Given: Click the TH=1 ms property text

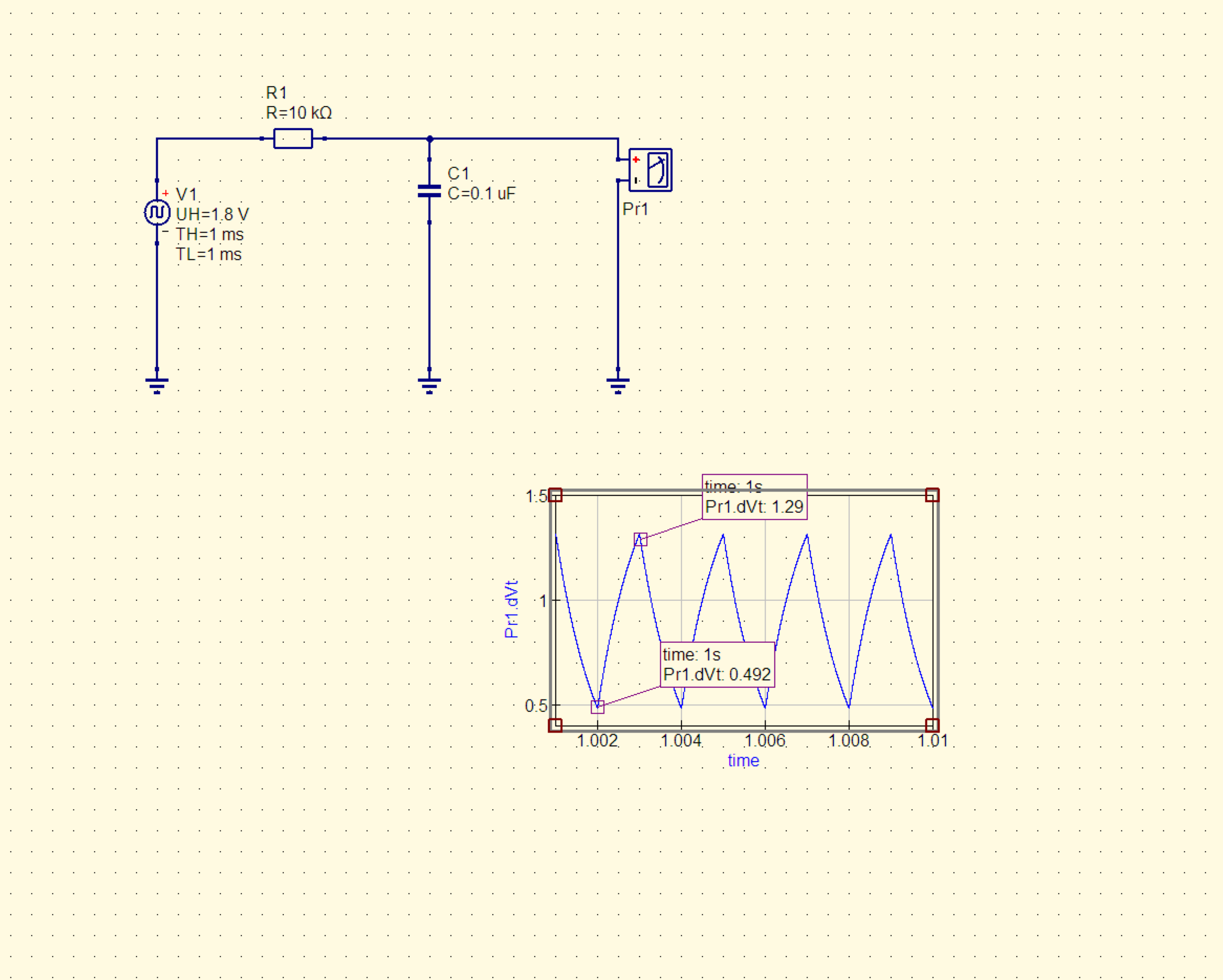Looking at the screenshot, I should (x=209, y=234).
